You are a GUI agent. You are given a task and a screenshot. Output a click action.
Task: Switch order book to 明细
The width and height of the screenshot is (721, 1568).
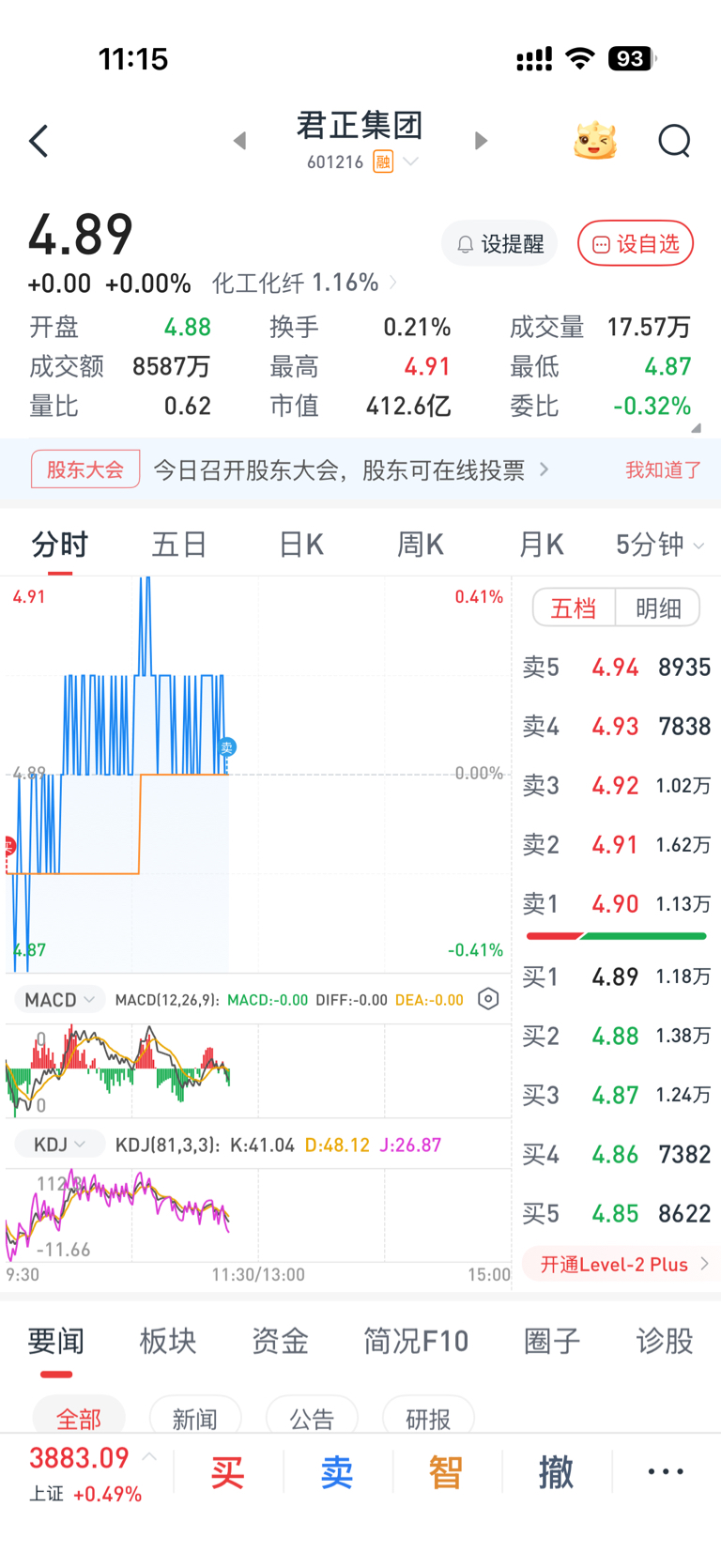(658, 607)
